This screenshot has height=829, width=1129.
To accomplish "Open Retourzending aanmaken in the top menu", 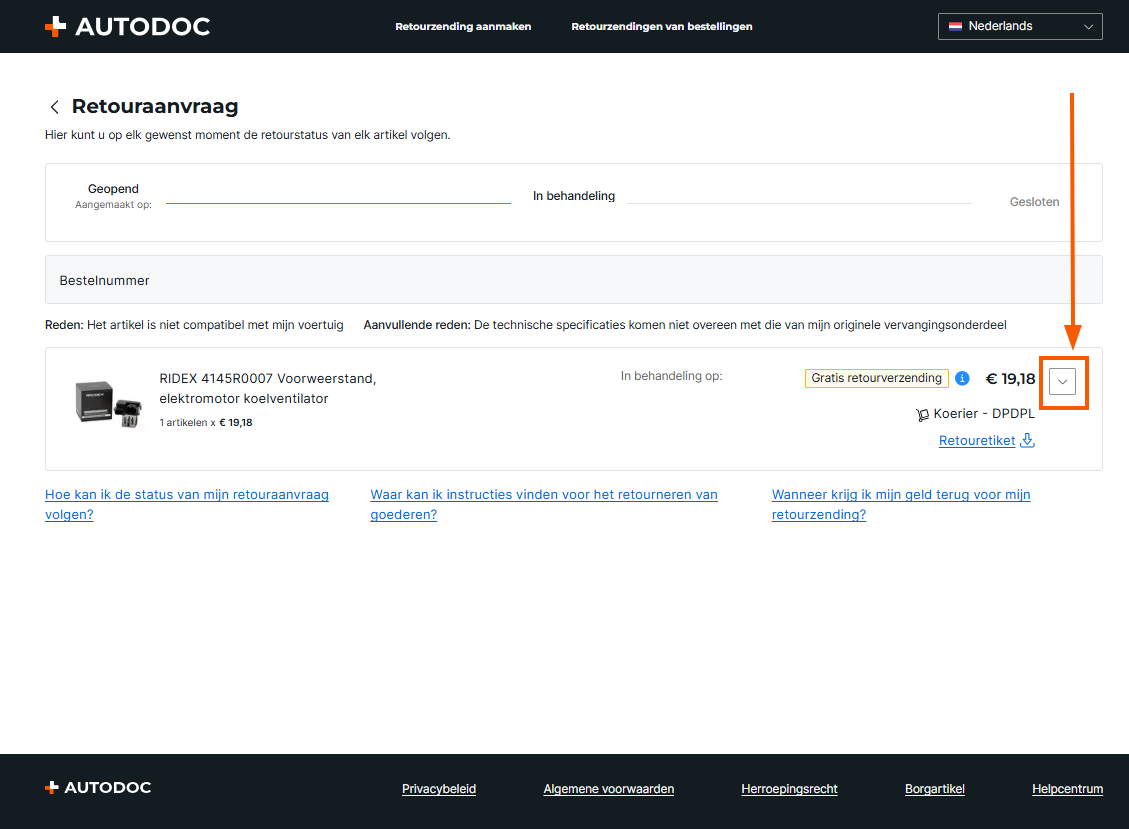I will coord(463,27).
